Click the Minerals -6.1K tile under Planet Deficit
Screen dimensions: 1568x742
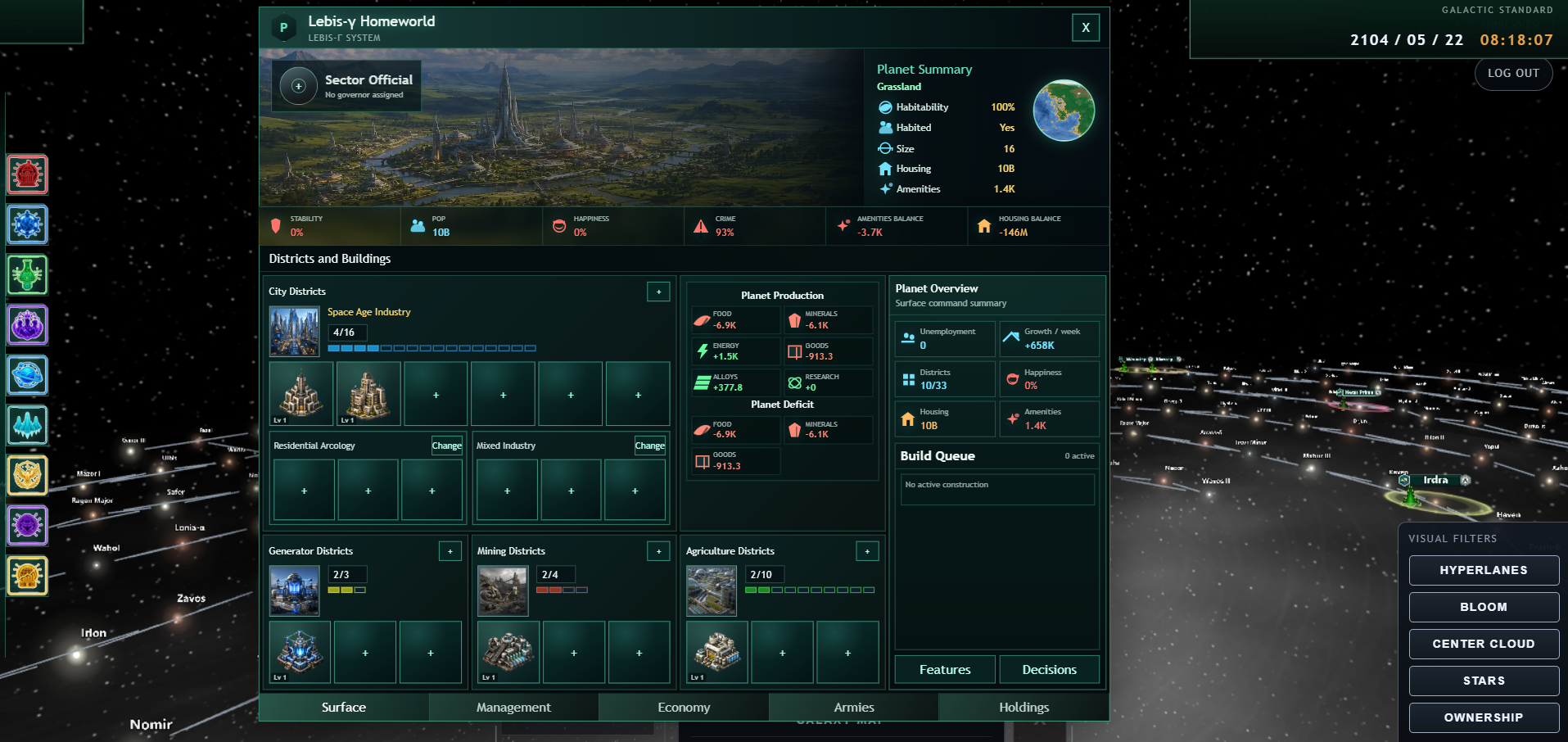tap(828, 429)
